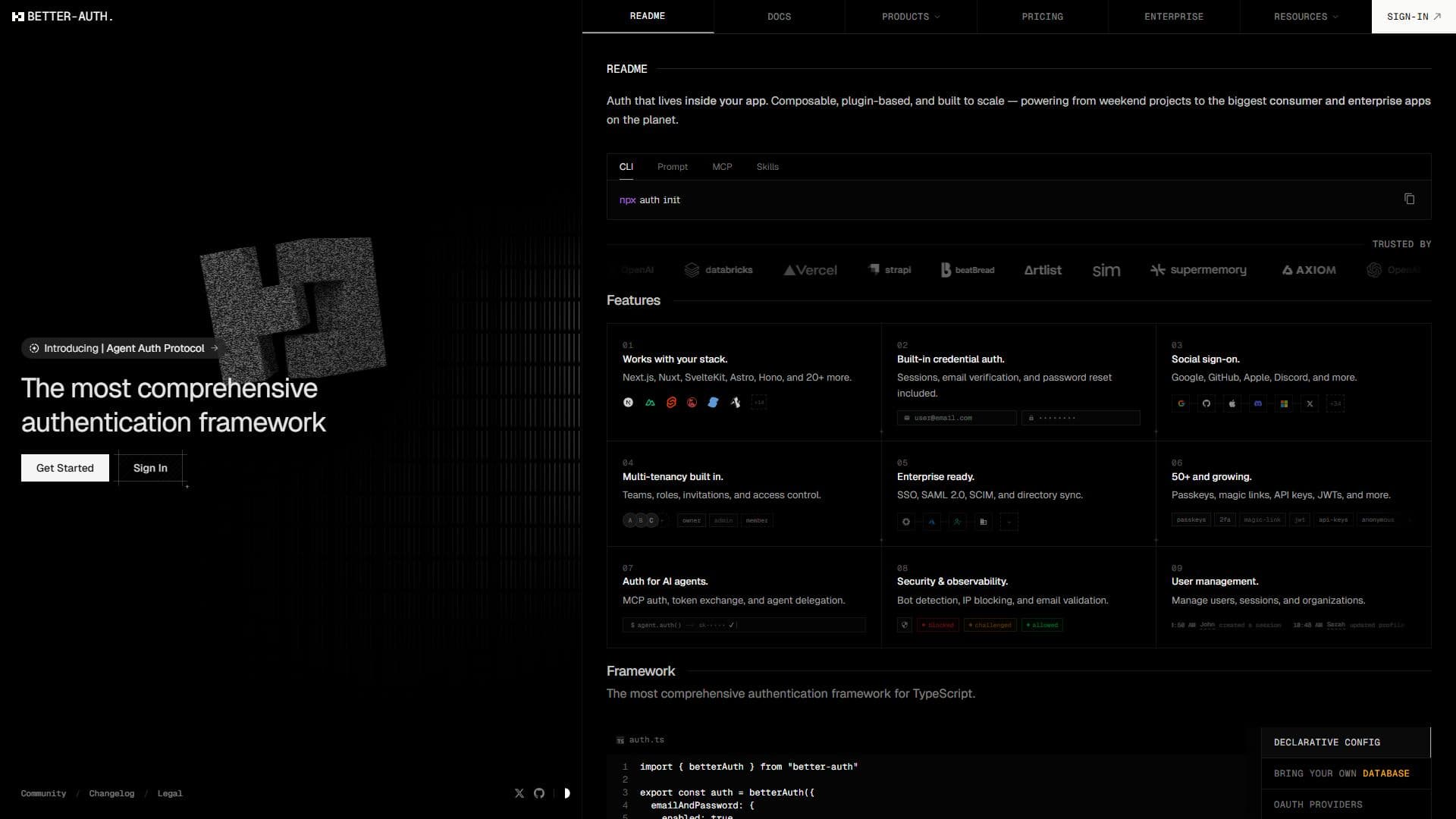Open the Community footer link

coord(43,793)
